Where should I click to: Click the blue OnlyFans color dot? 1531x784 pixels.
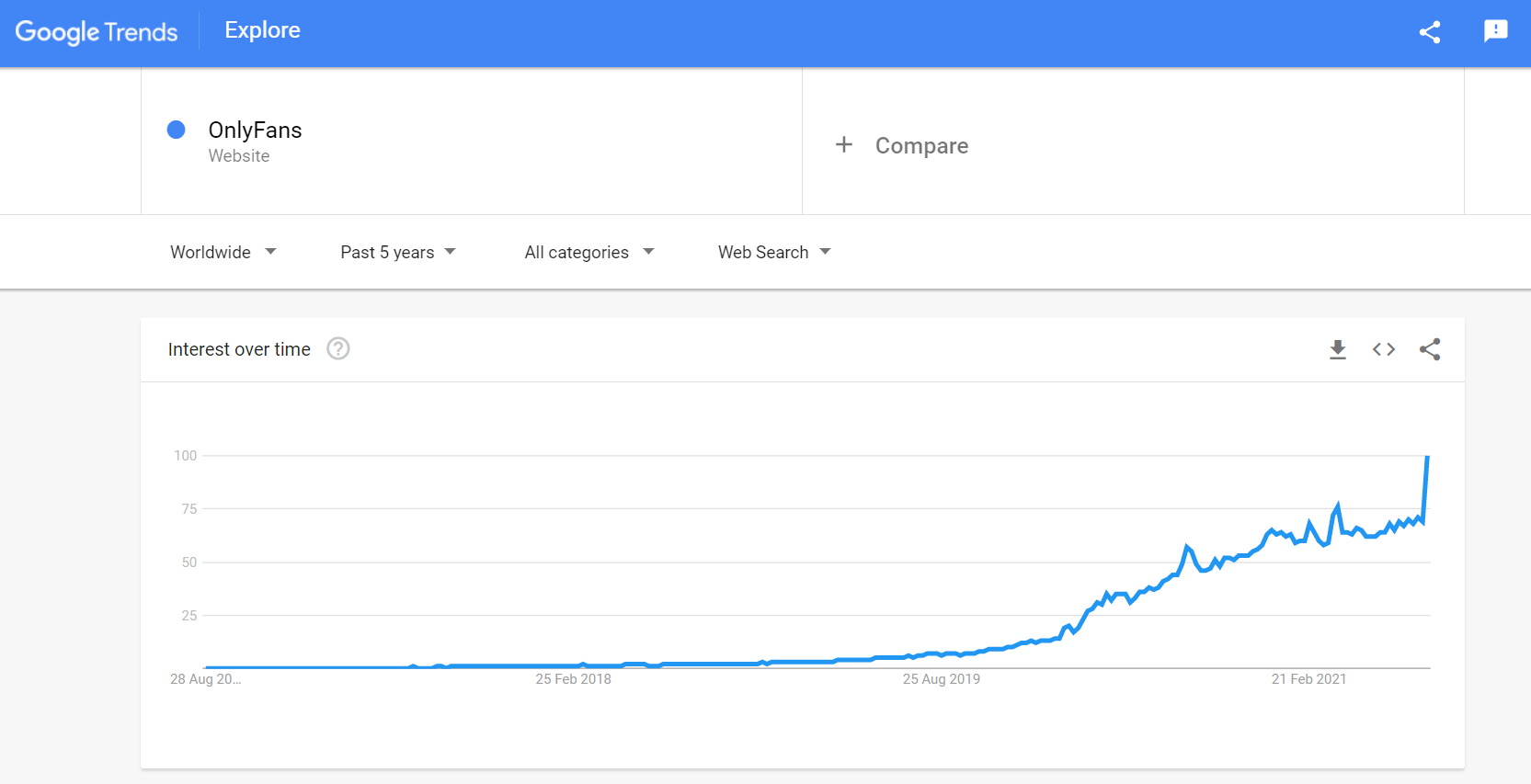177,130
